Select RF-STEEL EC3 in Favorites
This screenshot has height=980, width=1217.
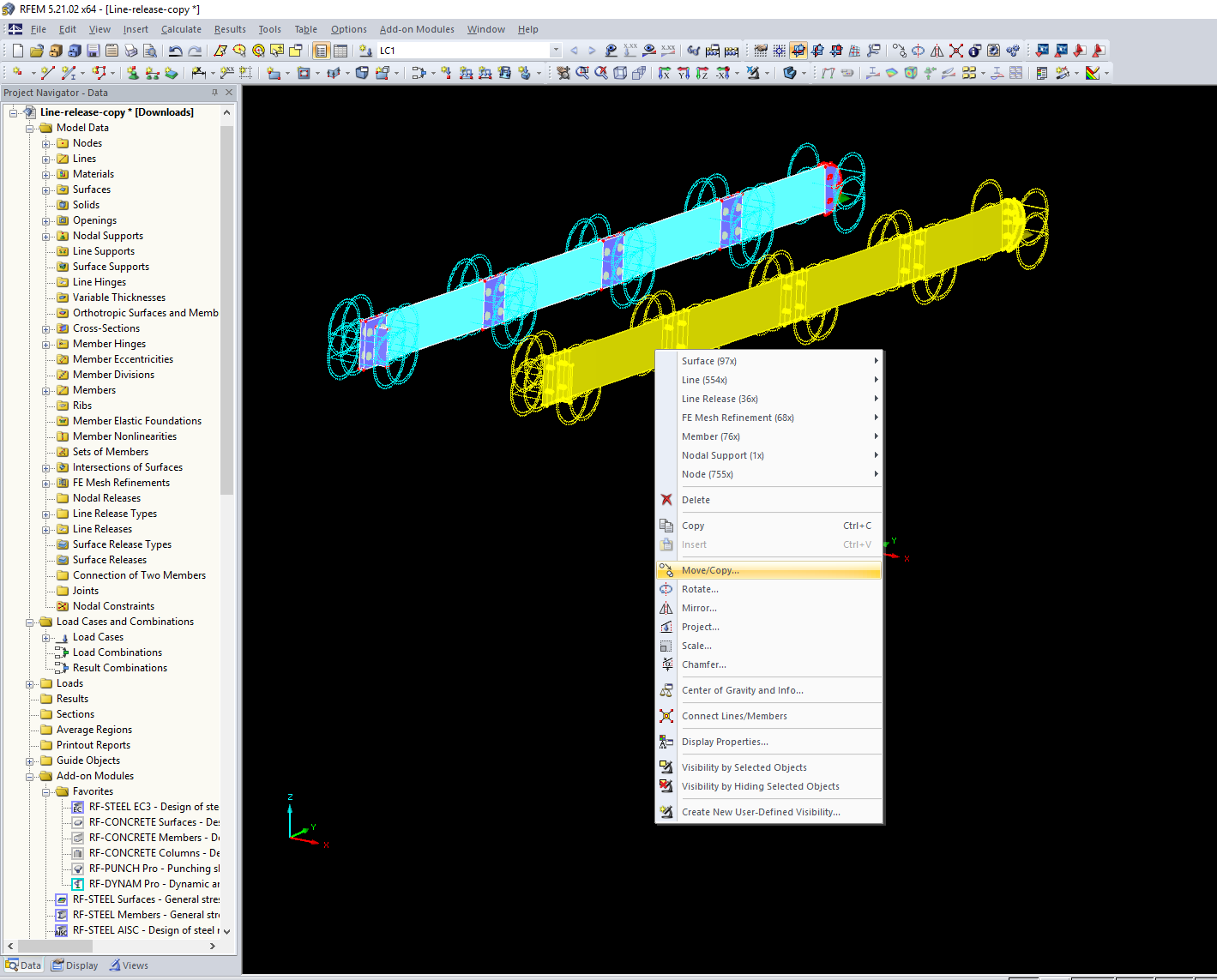coord(154,807)
